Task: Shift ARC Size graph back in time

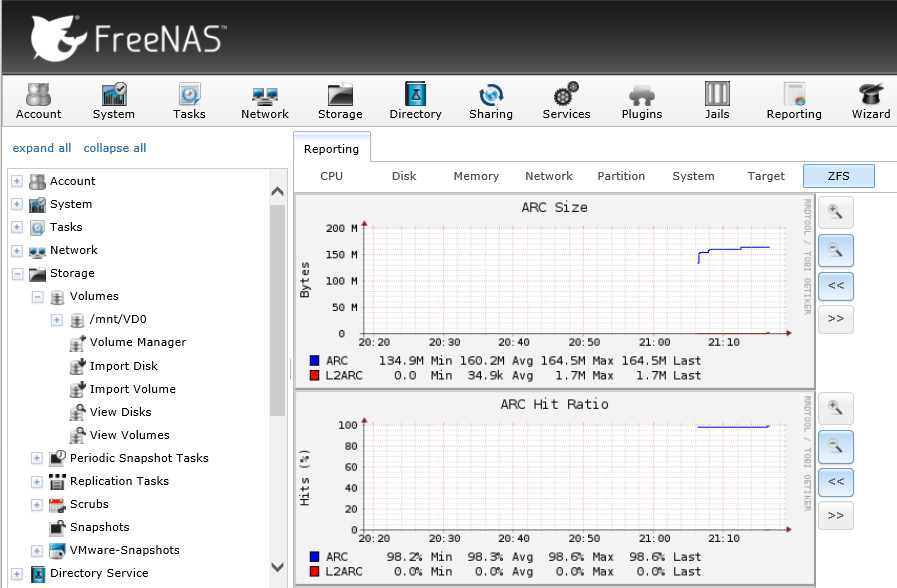Action: [835, 286]
